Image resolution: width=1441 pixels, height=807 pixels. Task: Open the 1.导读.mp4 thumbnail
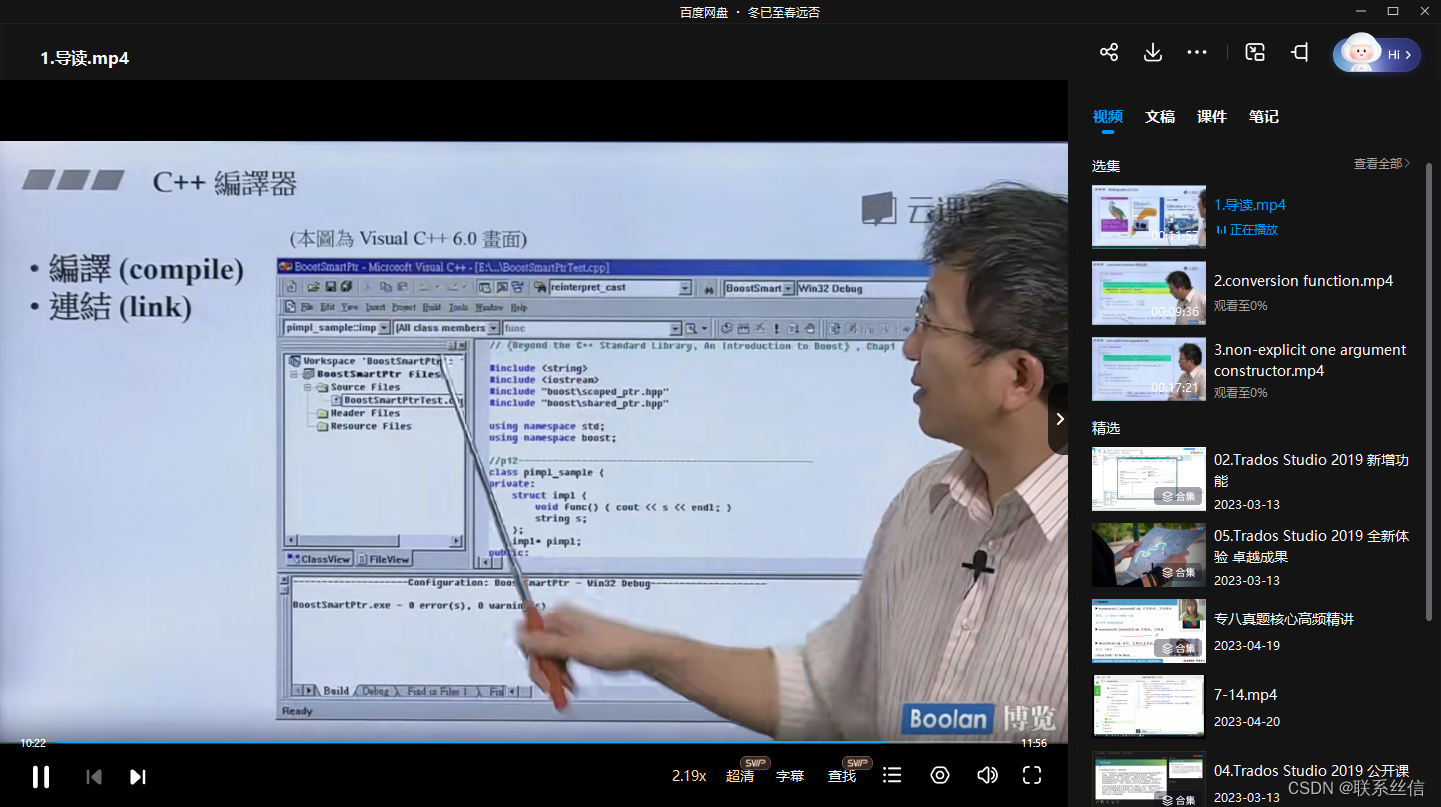click(x=1149, y=216)
